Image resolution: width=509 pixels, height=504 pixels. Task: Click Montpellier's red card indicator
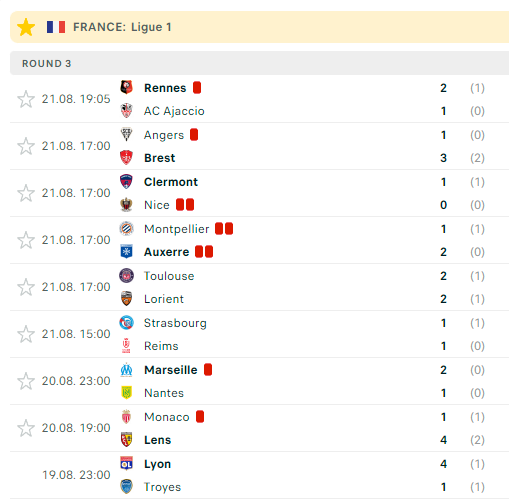(224, 229)
